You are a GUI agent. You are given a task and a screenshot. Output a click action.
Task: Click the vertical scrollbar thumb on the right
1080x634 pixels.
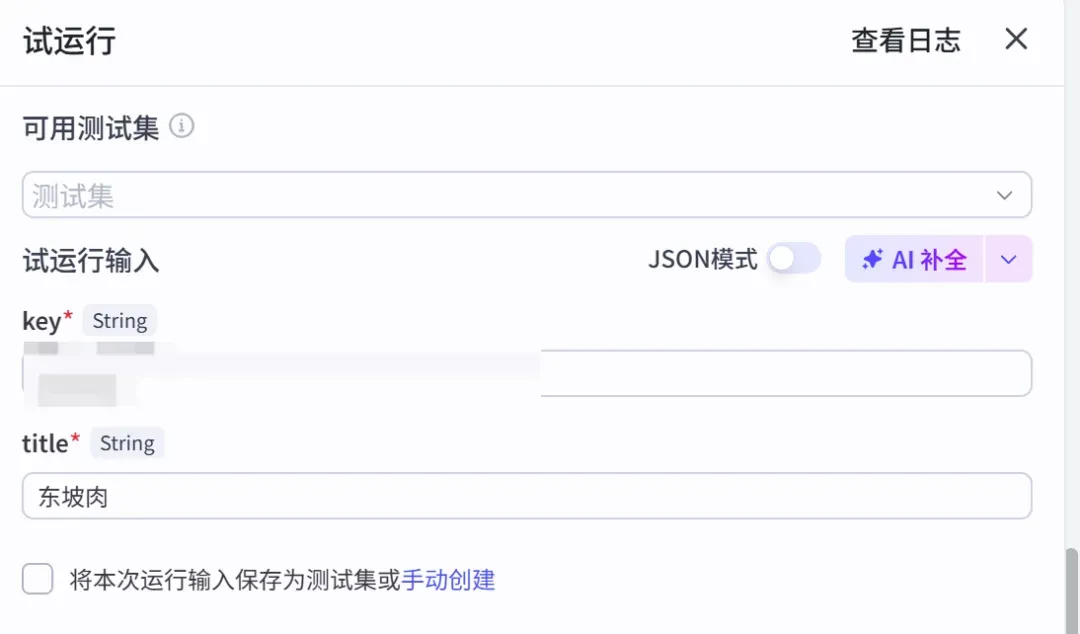click(x=1072, y=589)
